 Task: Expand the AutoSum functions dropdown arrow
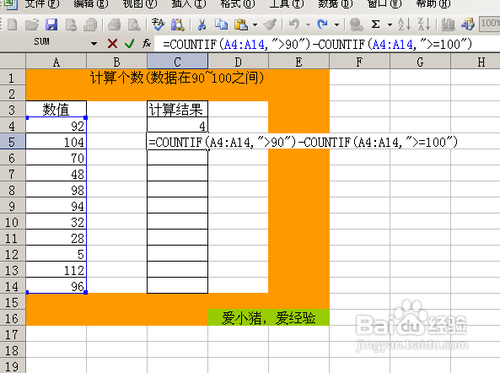tap(390, 25)
